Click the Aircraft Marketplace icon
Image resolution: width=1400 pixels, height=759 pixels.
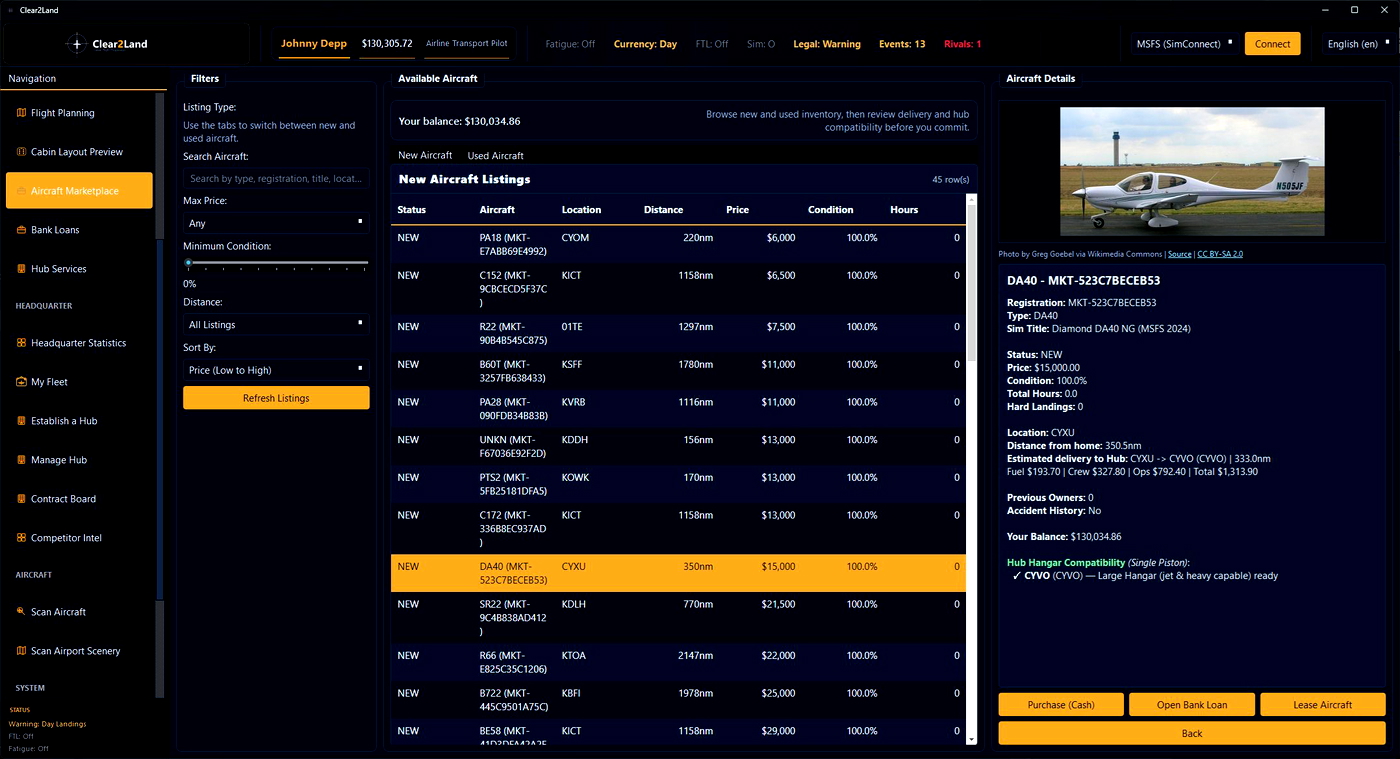click(x=22, y=191)
